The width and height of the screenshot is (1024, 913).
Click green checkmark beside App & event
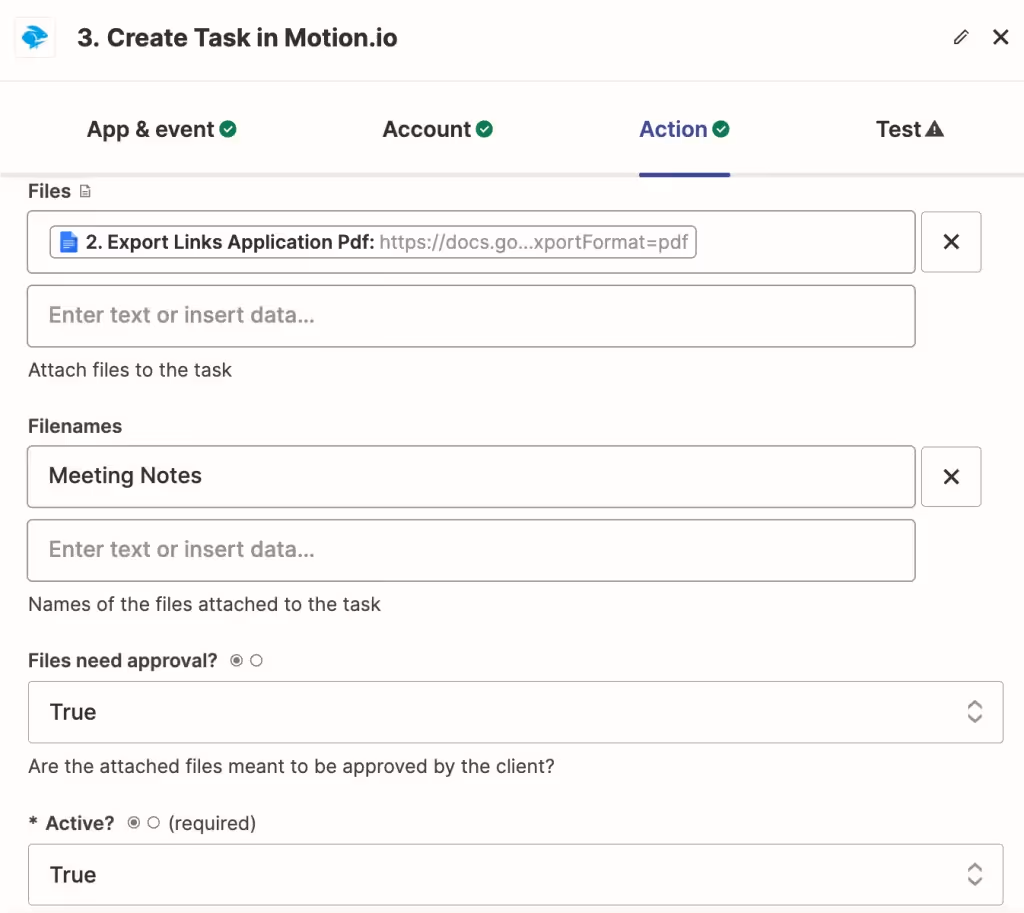[x=228, y=129]
